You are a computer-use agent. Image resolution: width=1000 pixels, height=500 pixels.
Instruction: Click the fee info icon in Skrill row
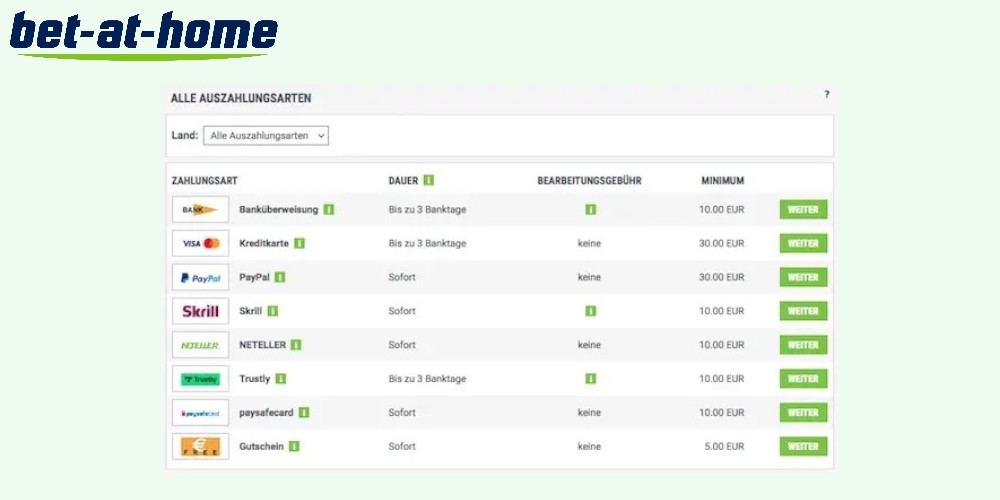pos(591,311)
